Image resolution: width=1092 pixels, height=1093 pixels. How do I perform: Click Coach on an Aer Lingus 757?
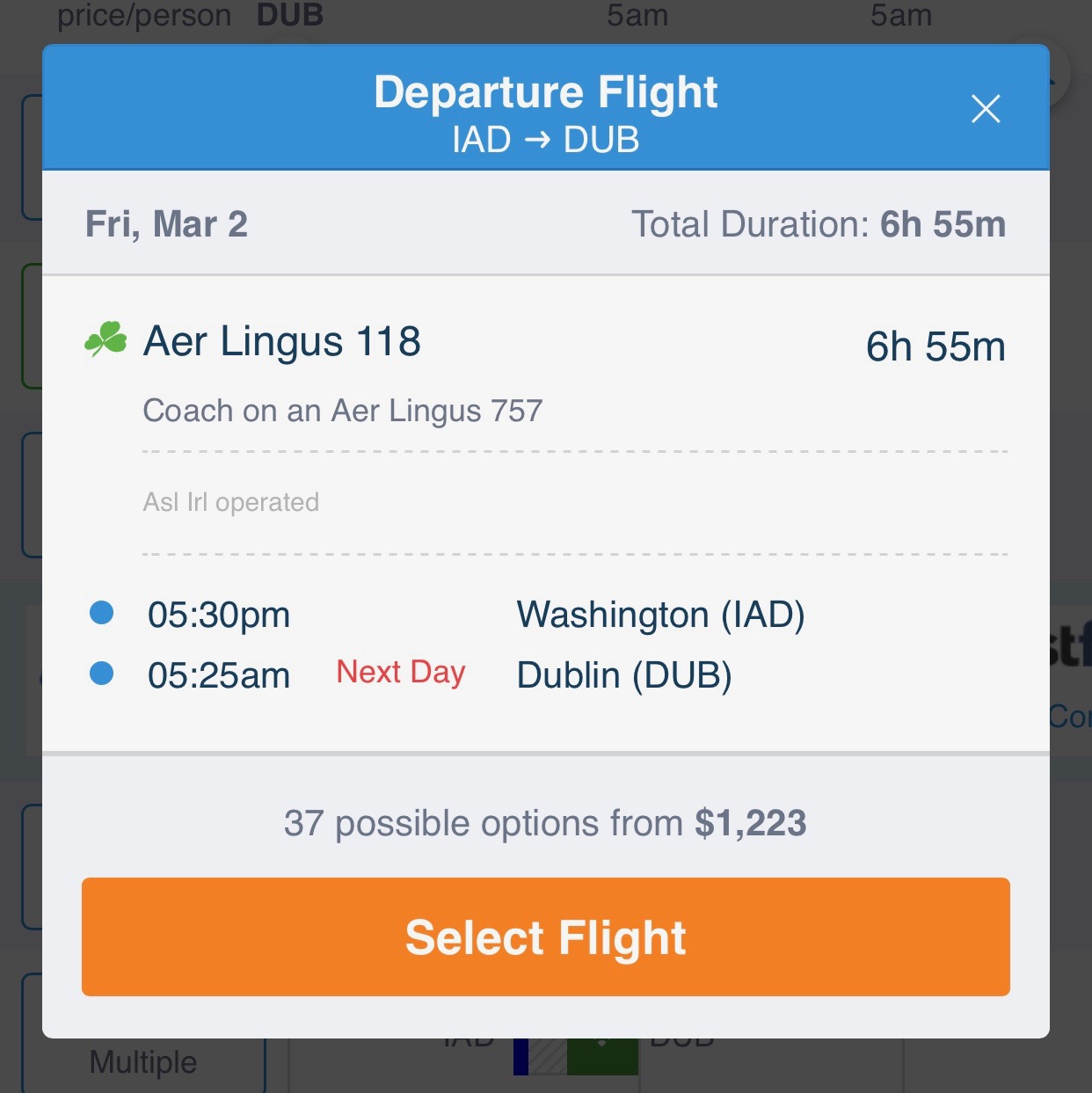(343, 411)
